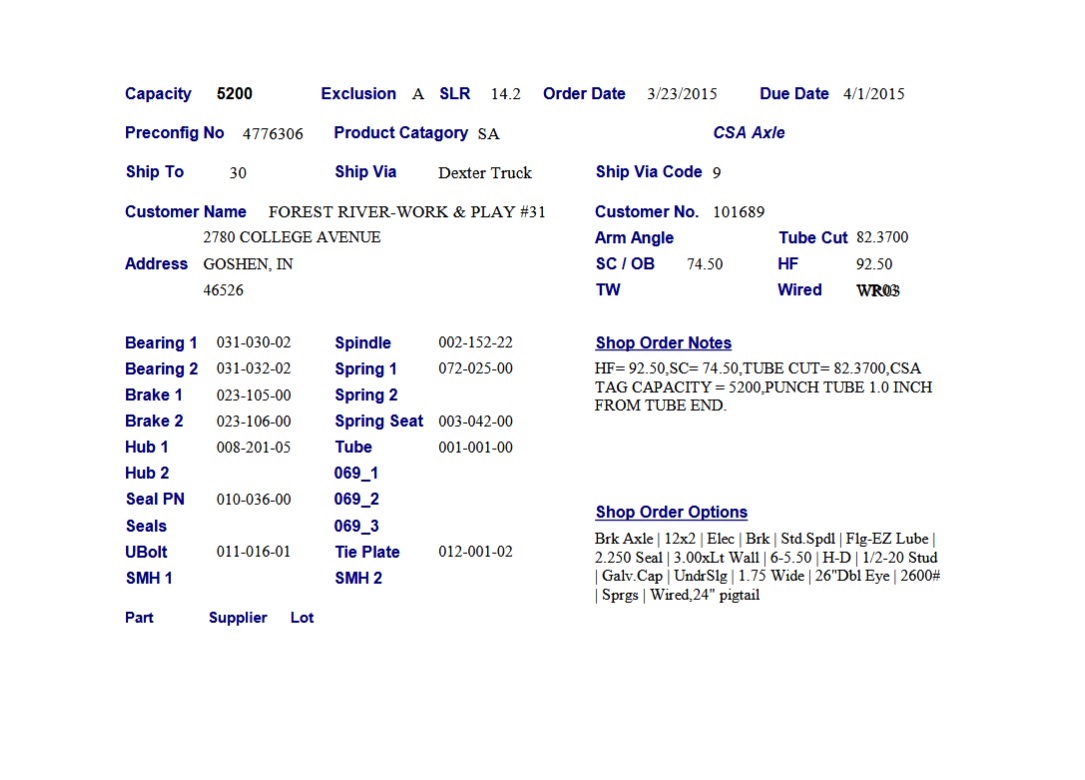This screenshot has width=1085, height=780.
Task: Select the Supplier column header
Action: click(x=238, y=618)
